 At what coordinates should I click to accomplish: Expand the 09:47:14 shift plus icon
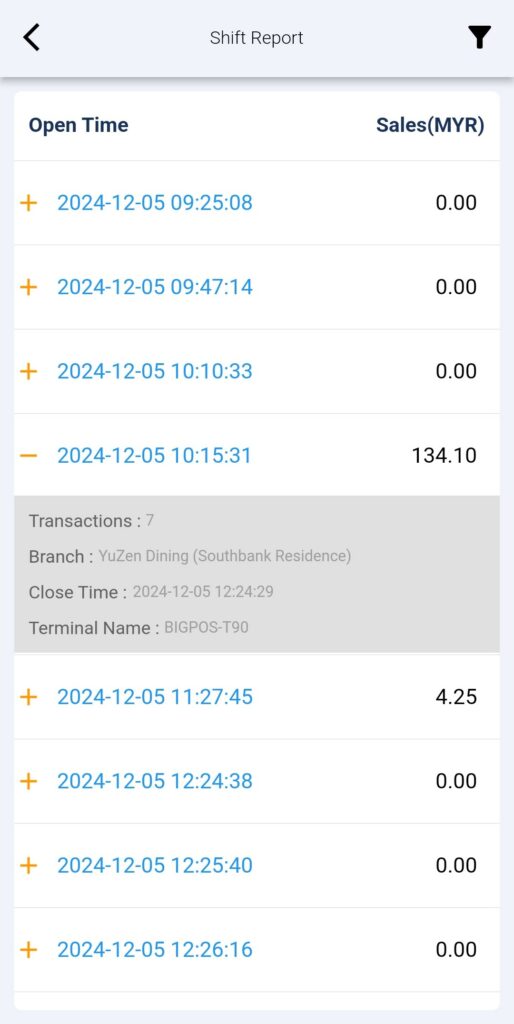coord(28,287)
